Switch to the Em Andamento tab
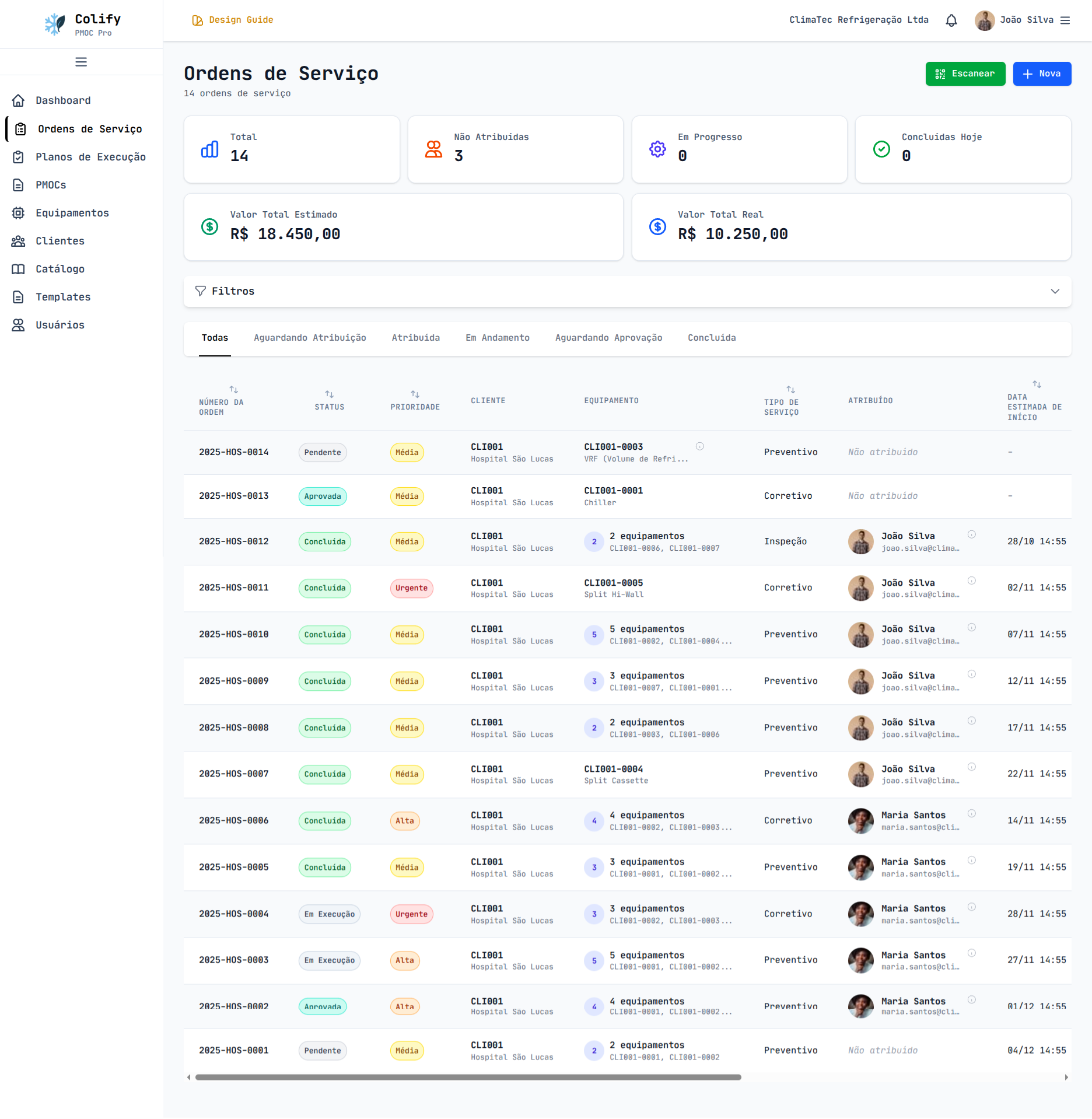Image resolution: width=1092 pixels, height=1119 pixels. 497,338
